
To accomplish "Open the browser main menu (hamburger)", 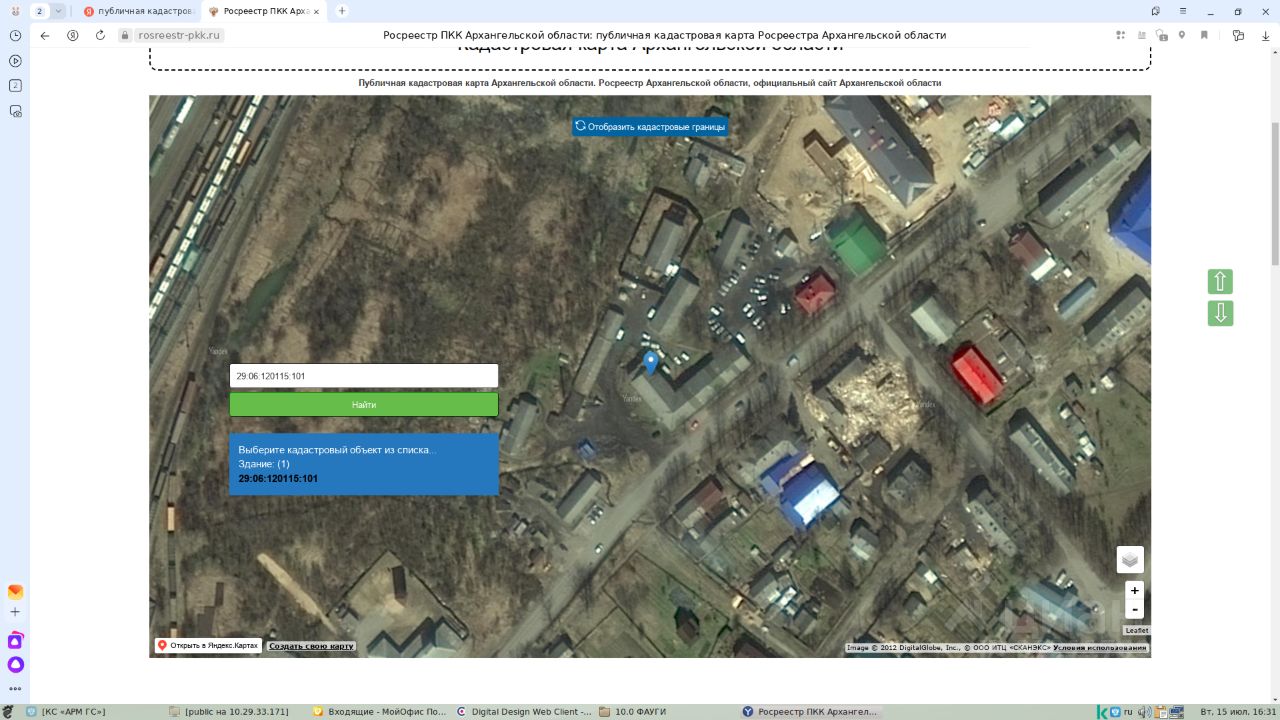I will pyautogui.click(x=1185, y=11).
